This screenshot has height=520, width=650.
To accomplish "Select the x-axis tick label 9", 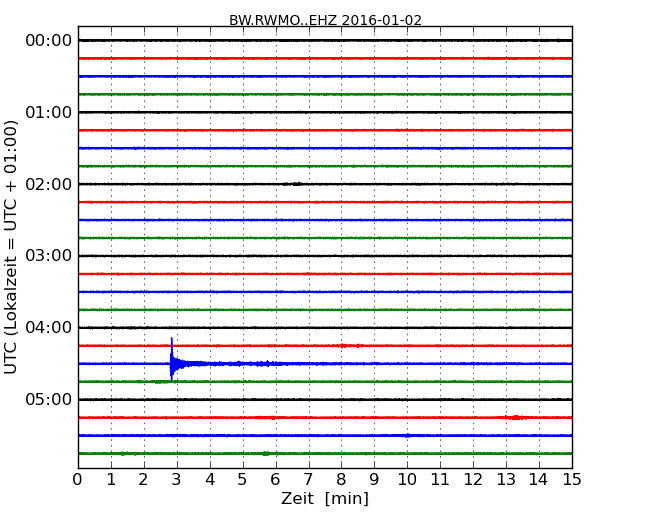I will click(x=374, y=480).
